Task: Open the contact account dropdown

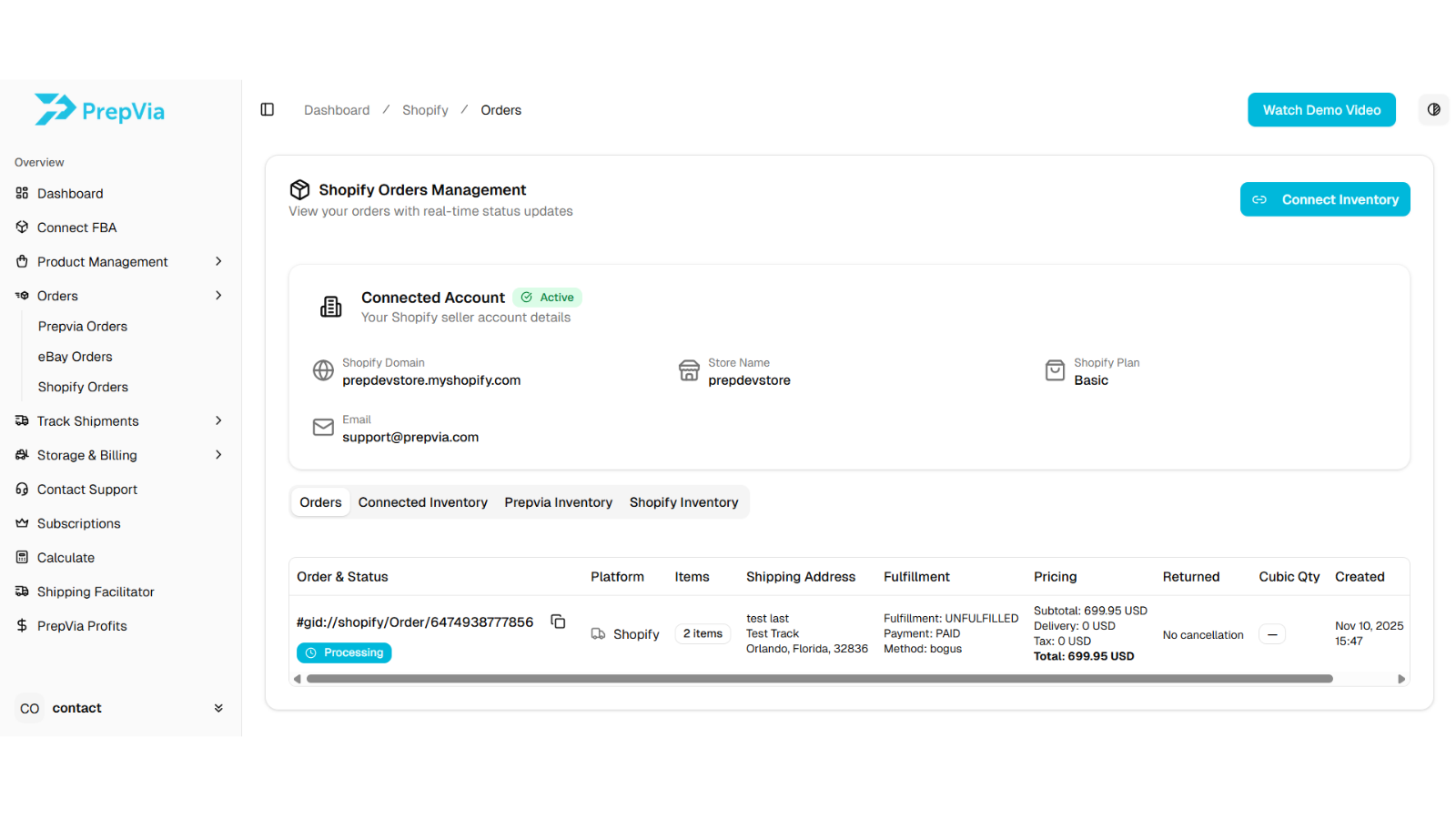Action: 218,708
